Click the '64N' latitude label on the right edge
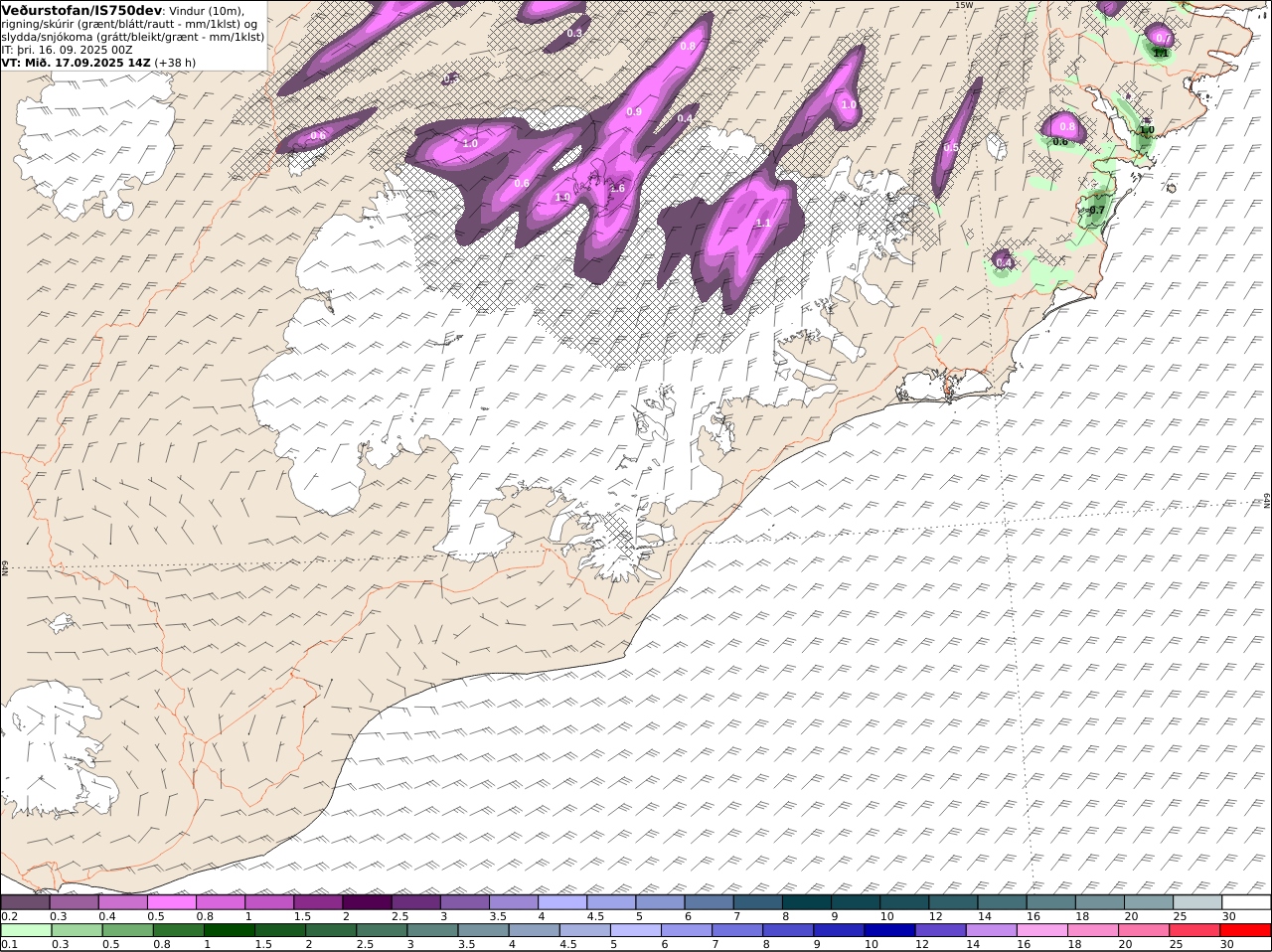 1267,500
